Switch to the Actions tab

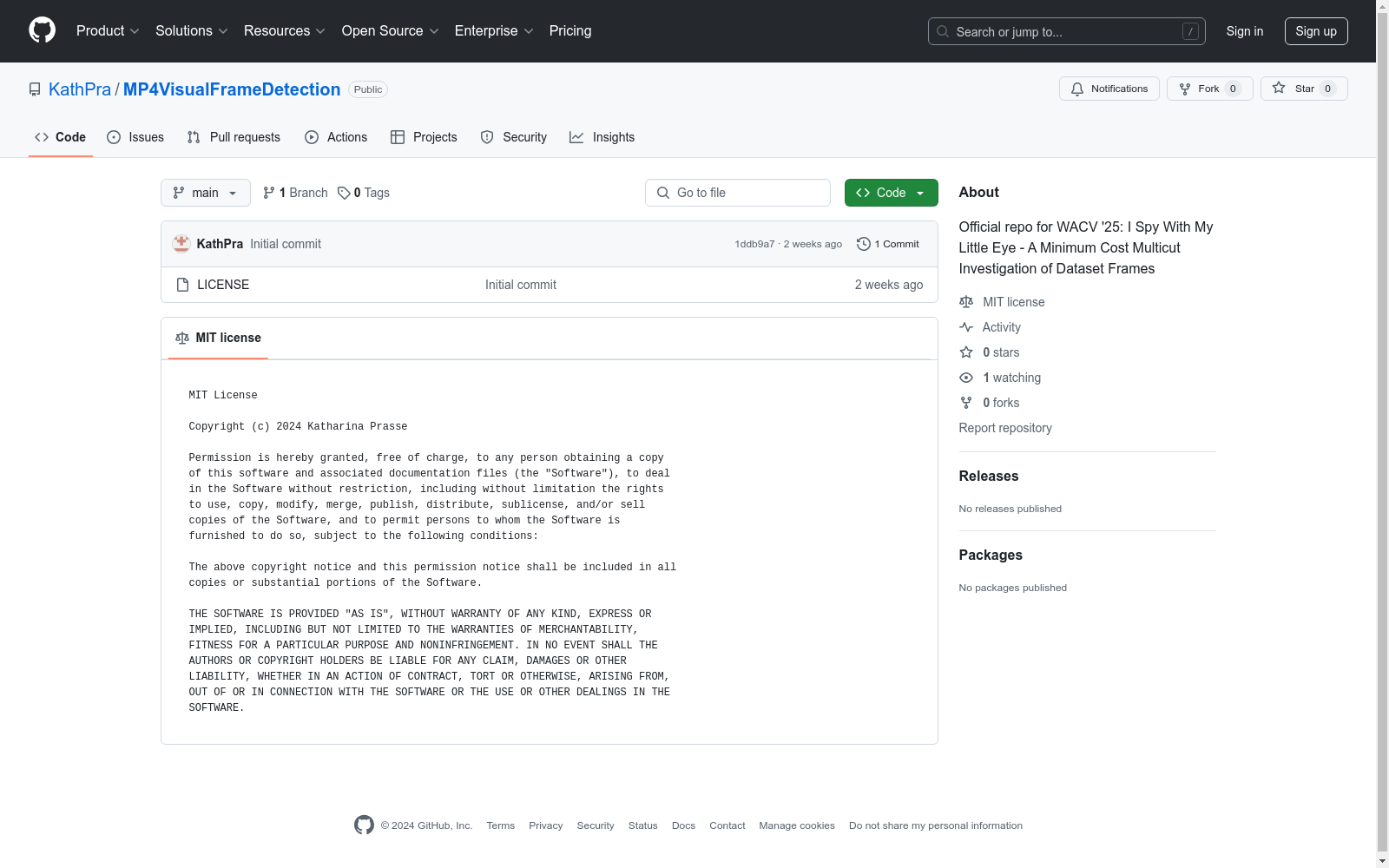coord(336,137)
